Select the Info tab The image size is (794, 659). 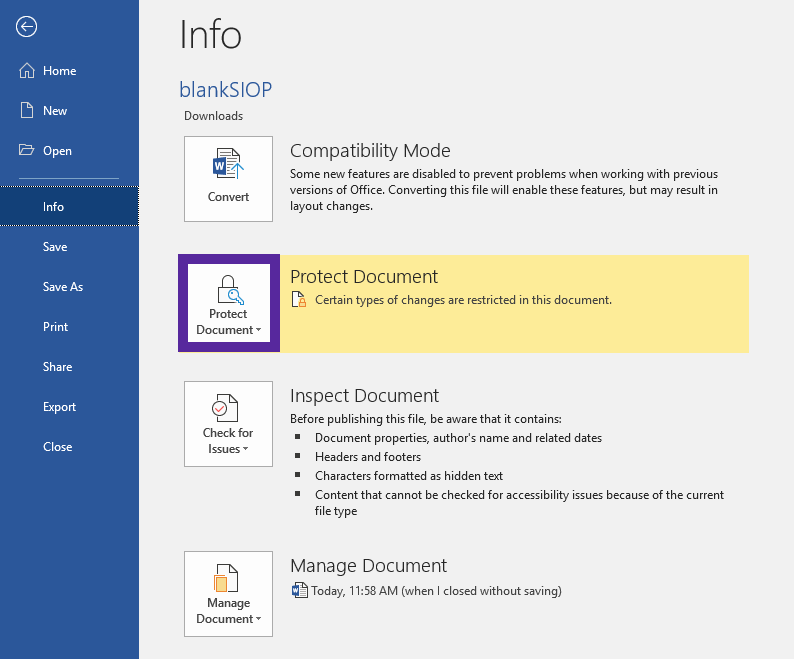click(x=69, y=206)
